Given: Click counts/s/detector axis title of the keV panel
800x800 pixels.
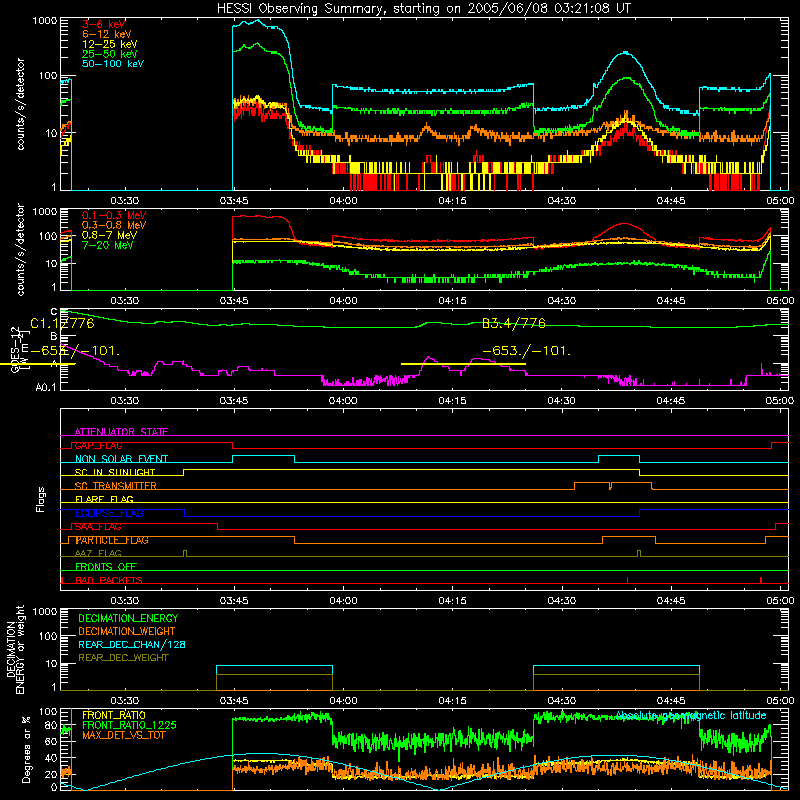Looking at the screenshot, I should pyautogui.click(x=20, y=104).
